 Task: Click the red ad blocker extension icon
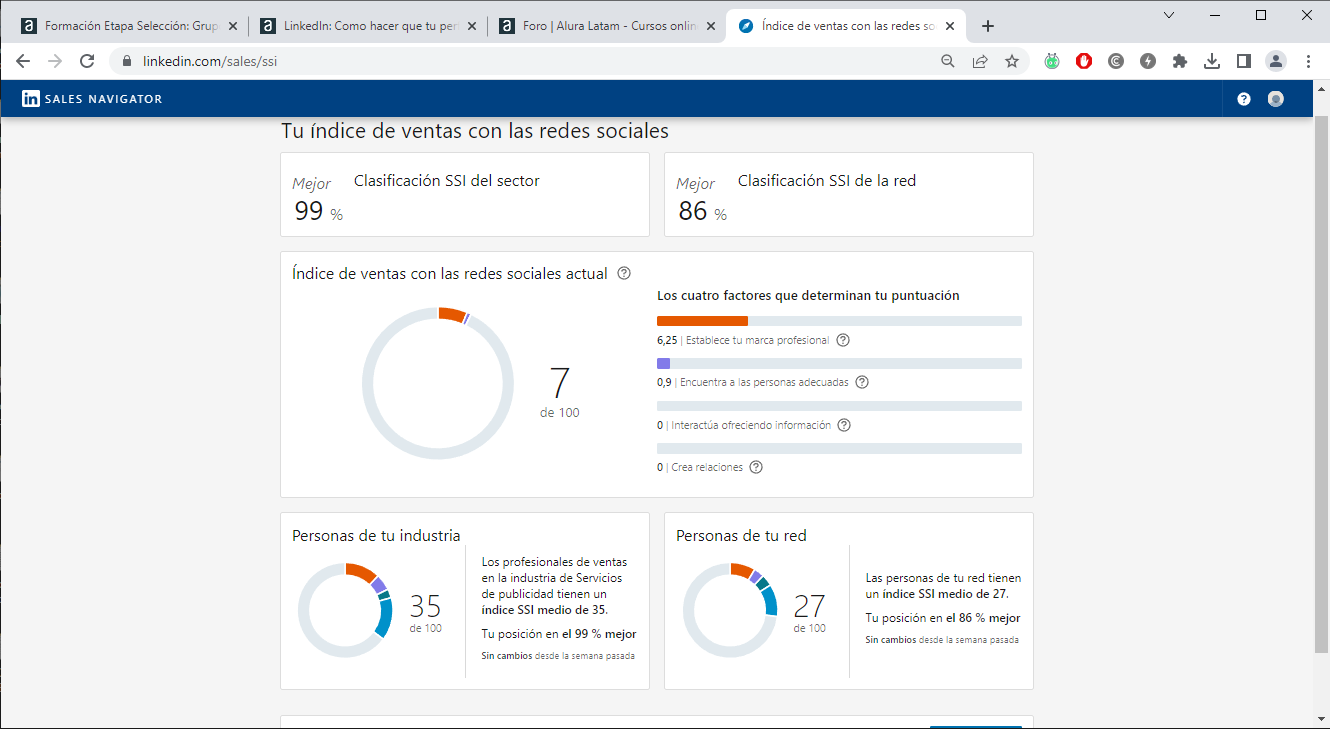tap(1084, 61)
